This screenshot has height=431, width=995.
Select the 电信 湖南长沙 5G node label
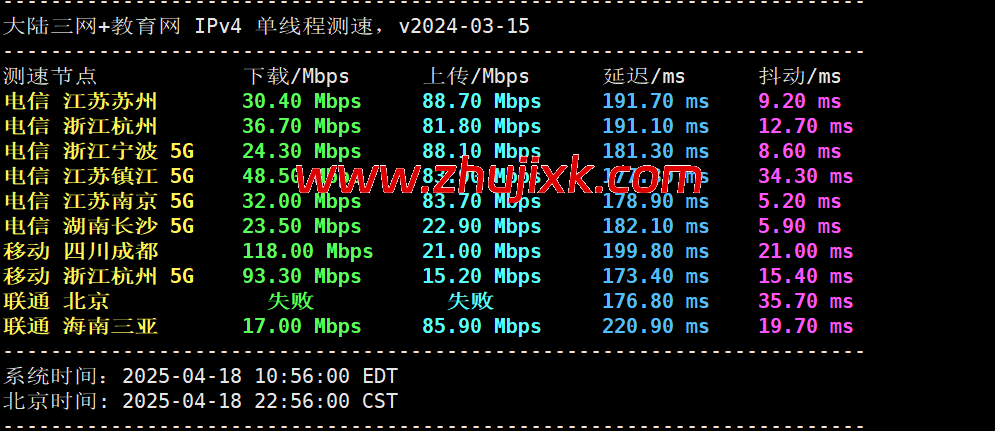(x=99, y=226)
